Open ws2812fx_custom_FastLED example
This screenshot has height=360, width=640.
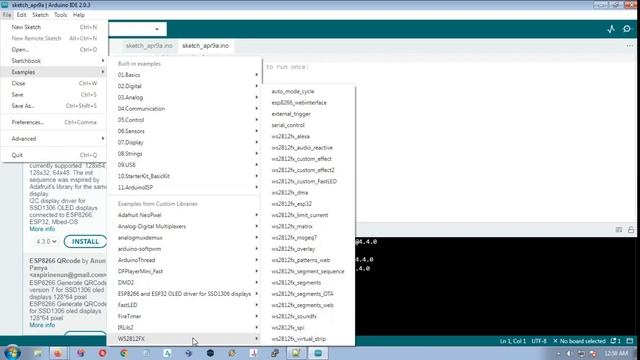(308, 181)
